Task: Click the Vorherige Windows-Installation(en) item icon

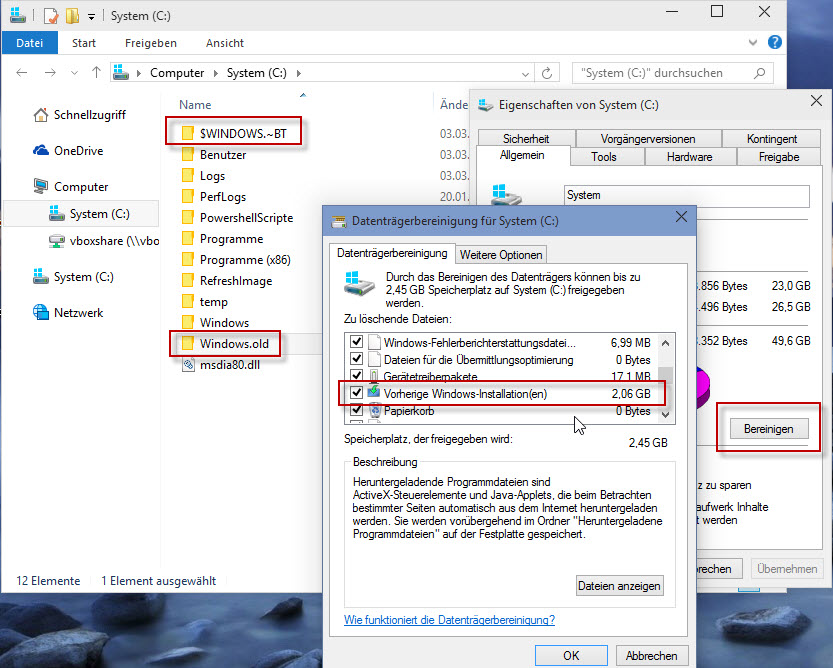Action: tap(375, 393)
